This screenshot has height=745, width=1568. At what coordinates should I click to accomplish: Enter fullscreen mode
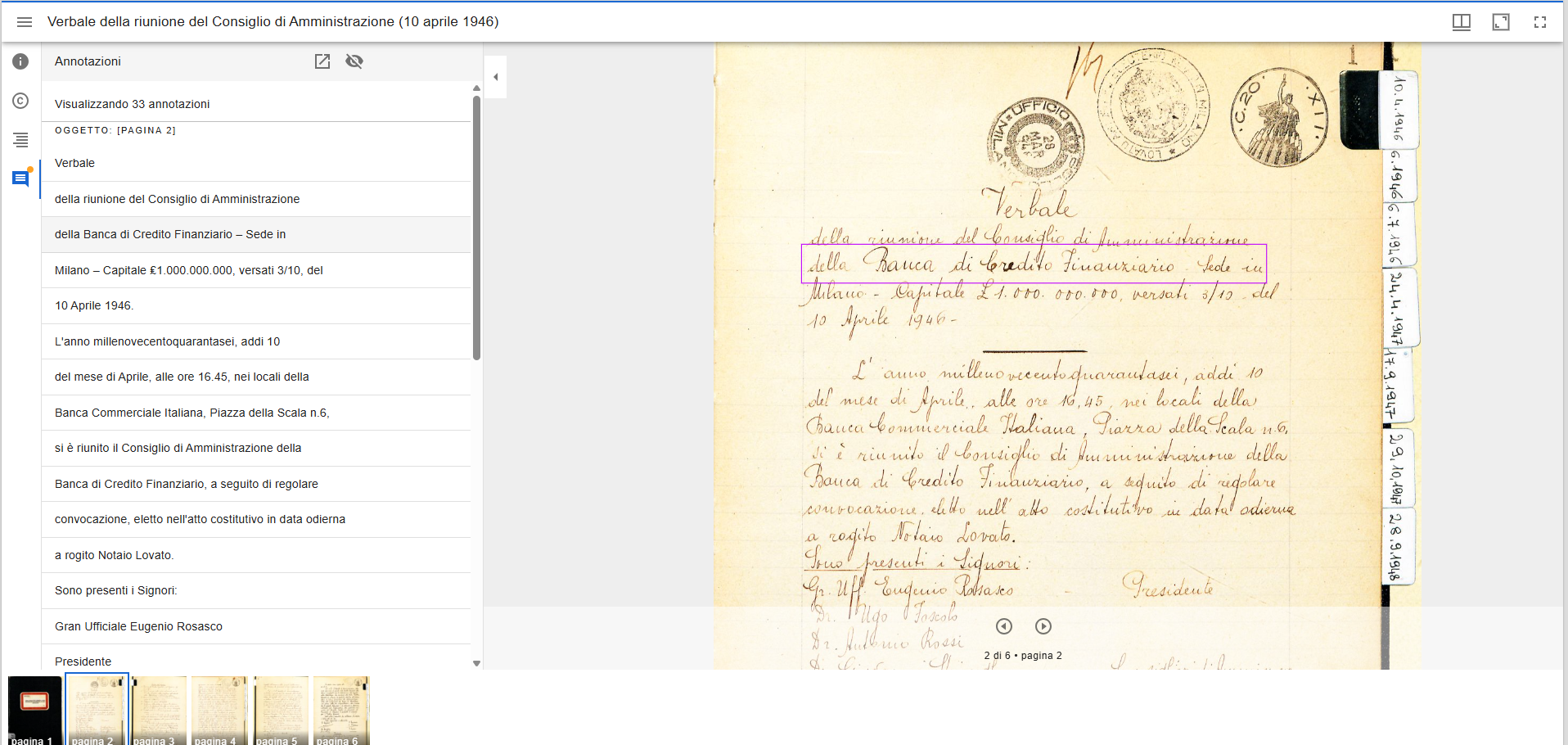pyautogui.click(x=1541, y=22)
